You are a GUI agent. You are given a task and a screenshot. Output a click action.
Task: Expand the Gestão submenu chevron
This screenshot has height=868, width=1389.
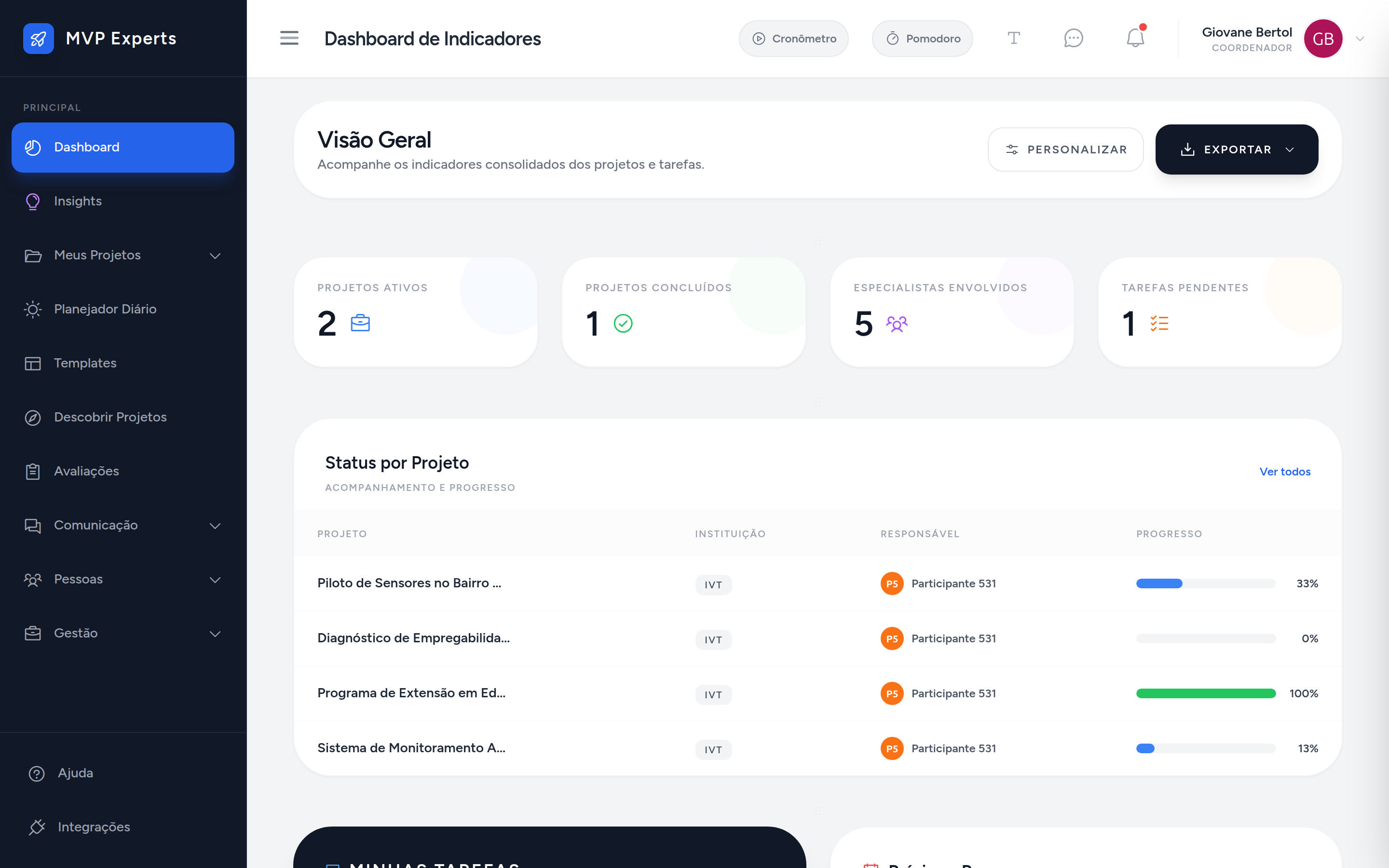(215, 634)
